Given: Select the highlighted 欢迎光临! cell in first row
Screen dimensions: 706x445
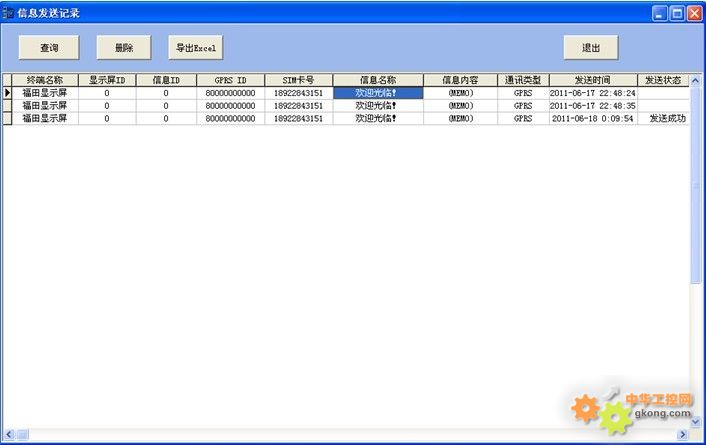Looking at the screenshot, I should [x=377, y=93].
